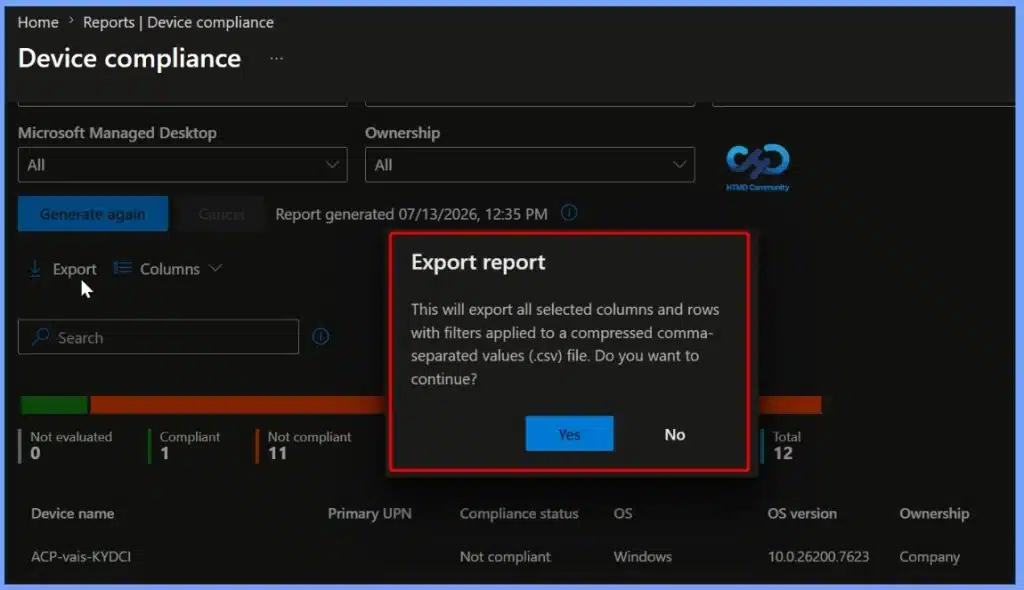This screenshot has height=590, width=1024.
Task: Click the Total count 12
Action: click(783, 453)
